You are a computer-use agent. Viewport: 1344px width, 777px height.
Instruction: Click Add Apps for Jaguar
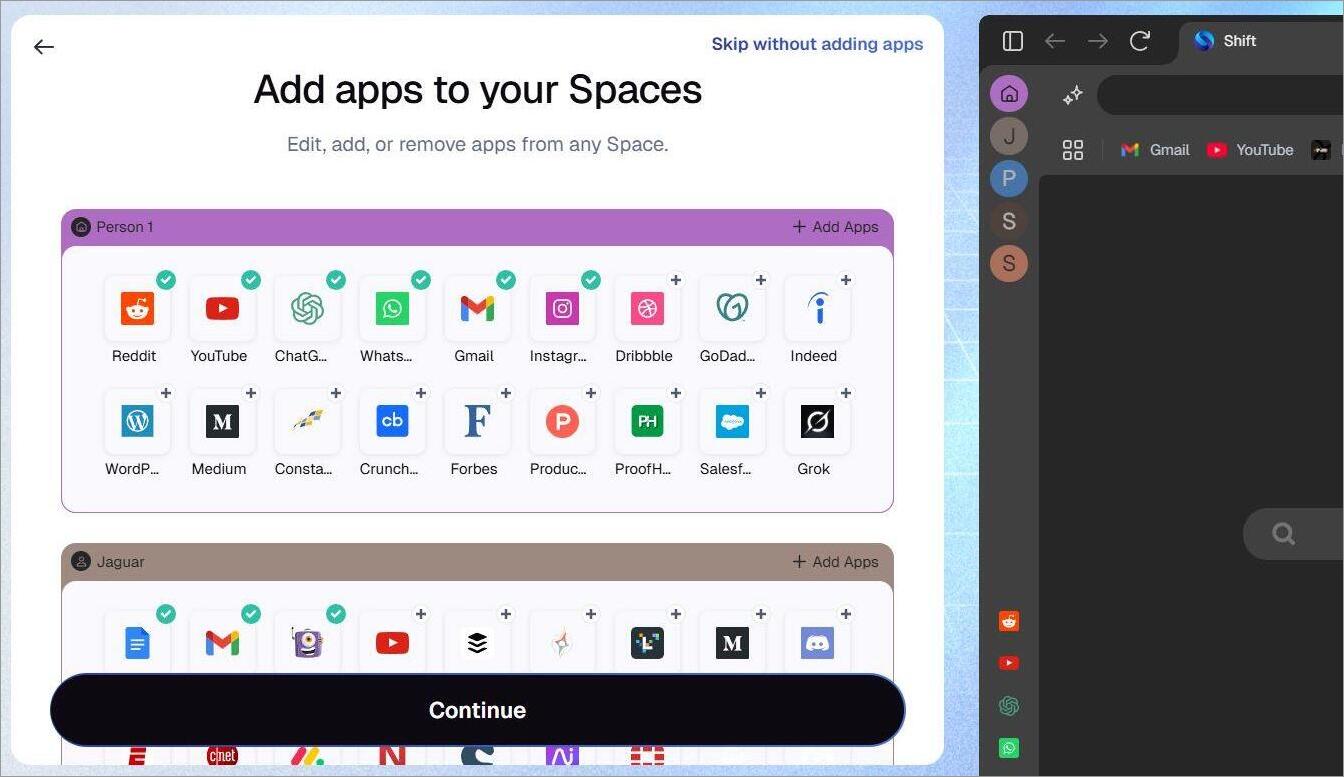(x=835, y=562)
